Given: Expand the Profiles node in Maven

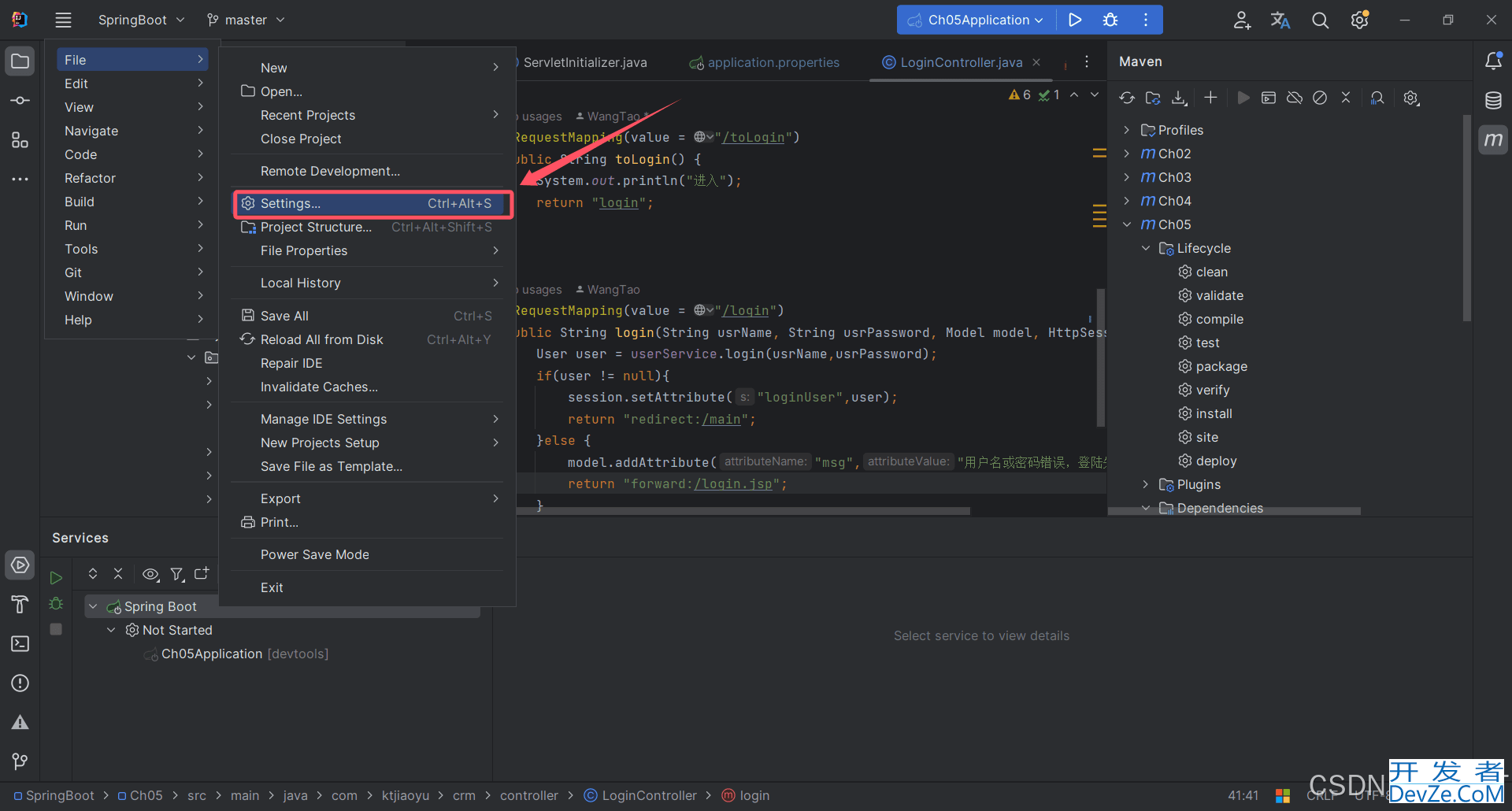Looking at the screenshot, I should coord(1127,130).
